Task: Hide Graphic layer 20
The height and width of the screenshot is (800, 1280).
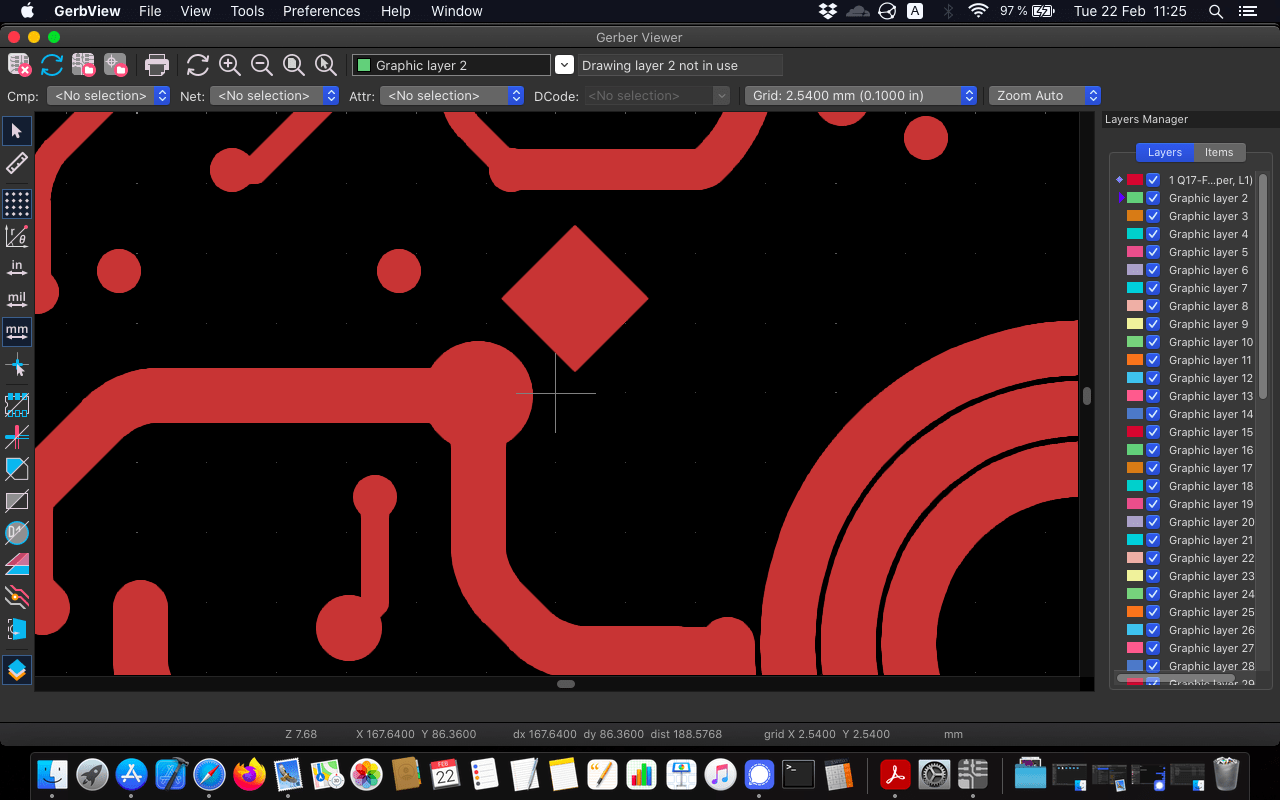Action: [1153, 522]
